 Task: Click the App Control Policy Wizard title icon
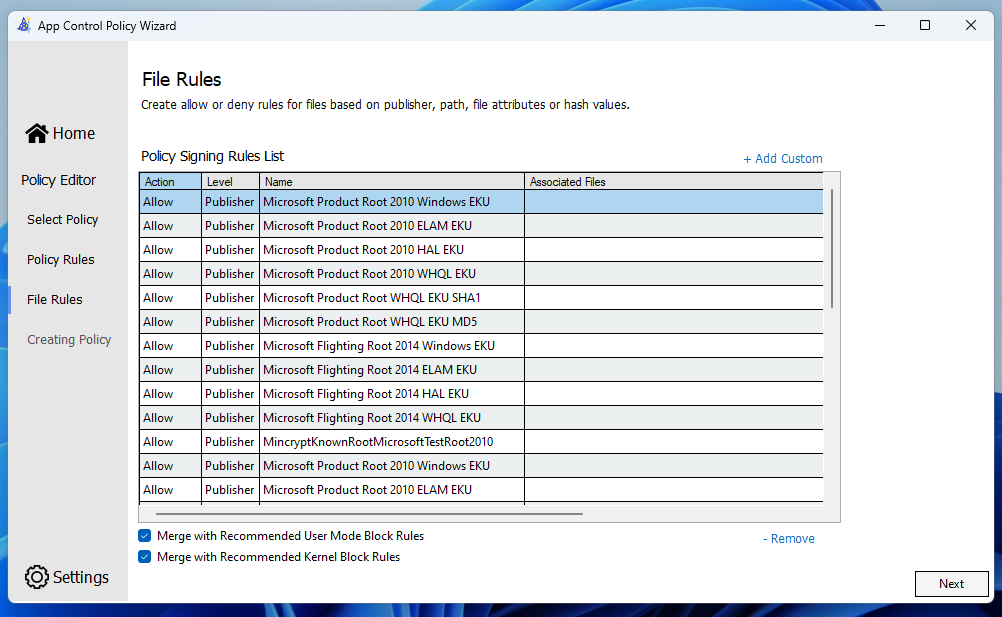coord(22,25)
